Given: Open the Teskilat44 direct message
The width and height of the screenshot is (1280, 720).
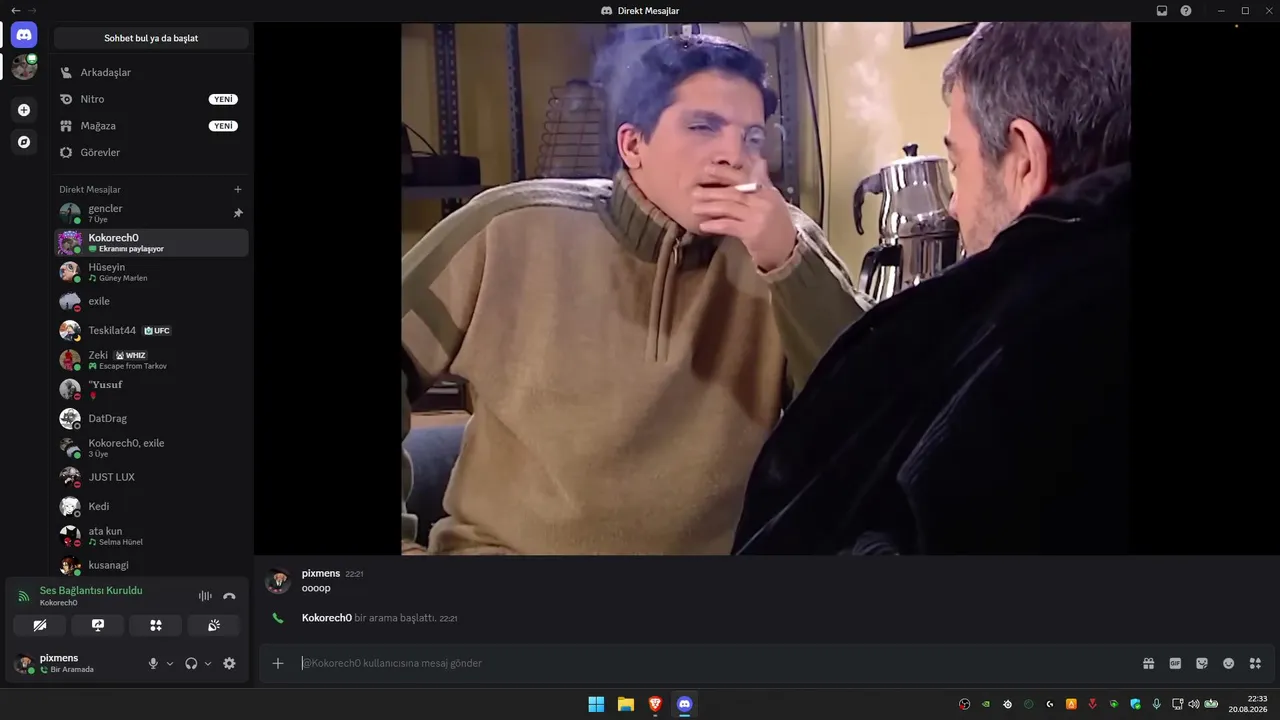Looking at the screenshot, I should [151, 330].
